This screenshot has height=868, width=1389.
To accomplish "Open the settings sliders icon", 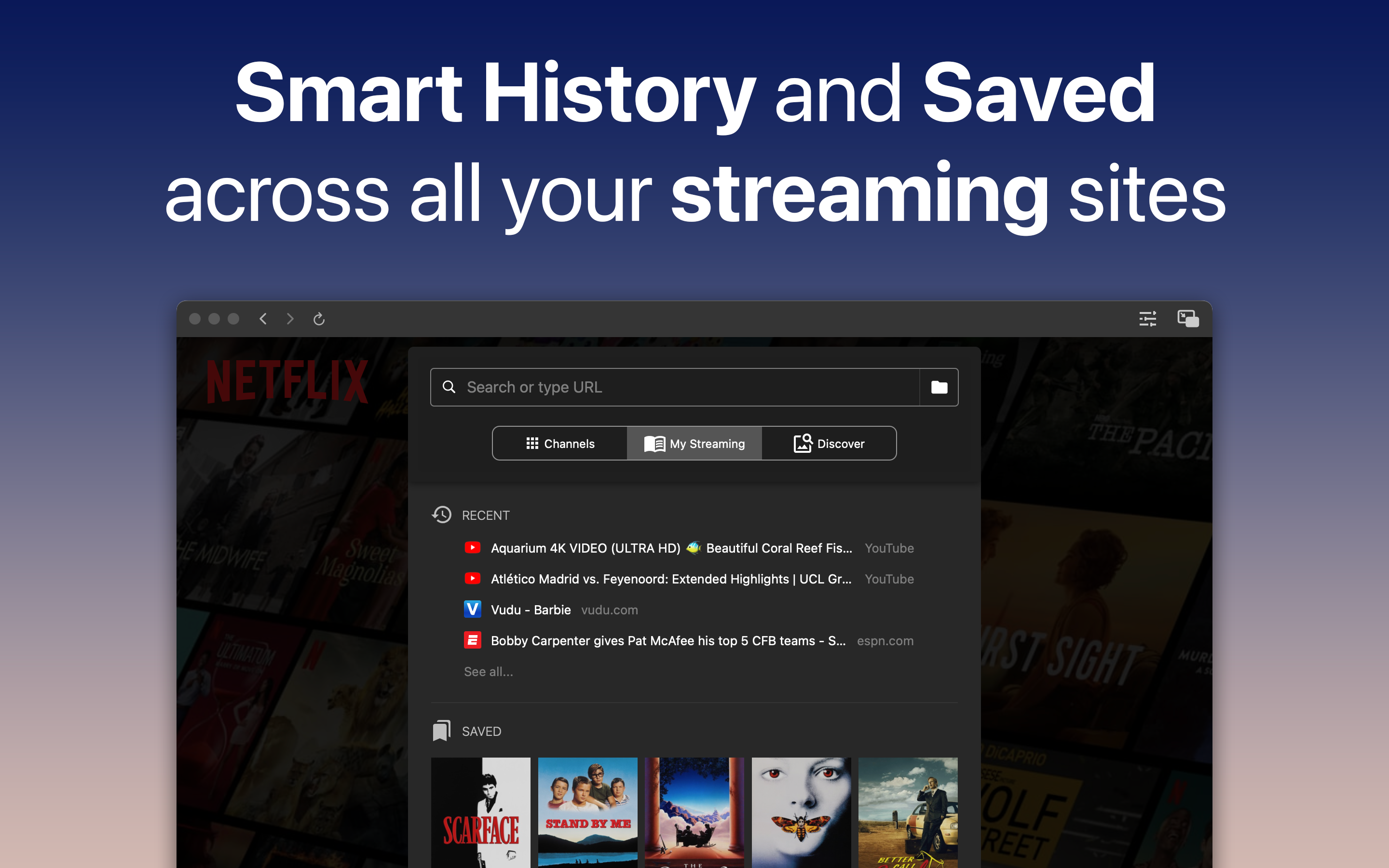I will (1147, 319).
